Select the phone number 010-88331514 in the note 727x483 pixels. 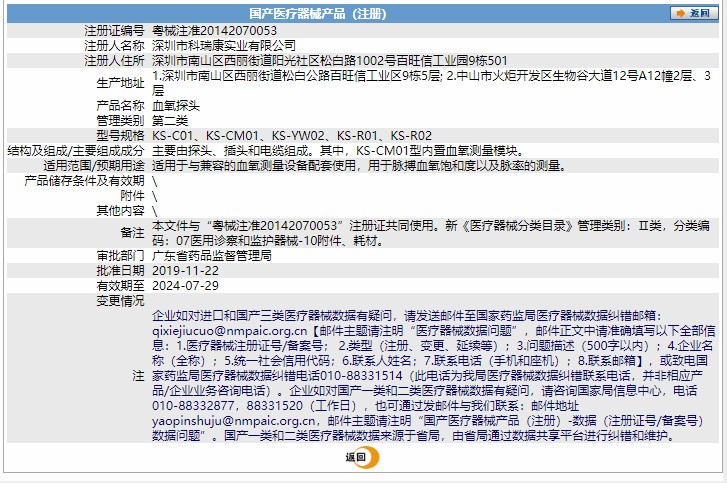click(361, 376)
